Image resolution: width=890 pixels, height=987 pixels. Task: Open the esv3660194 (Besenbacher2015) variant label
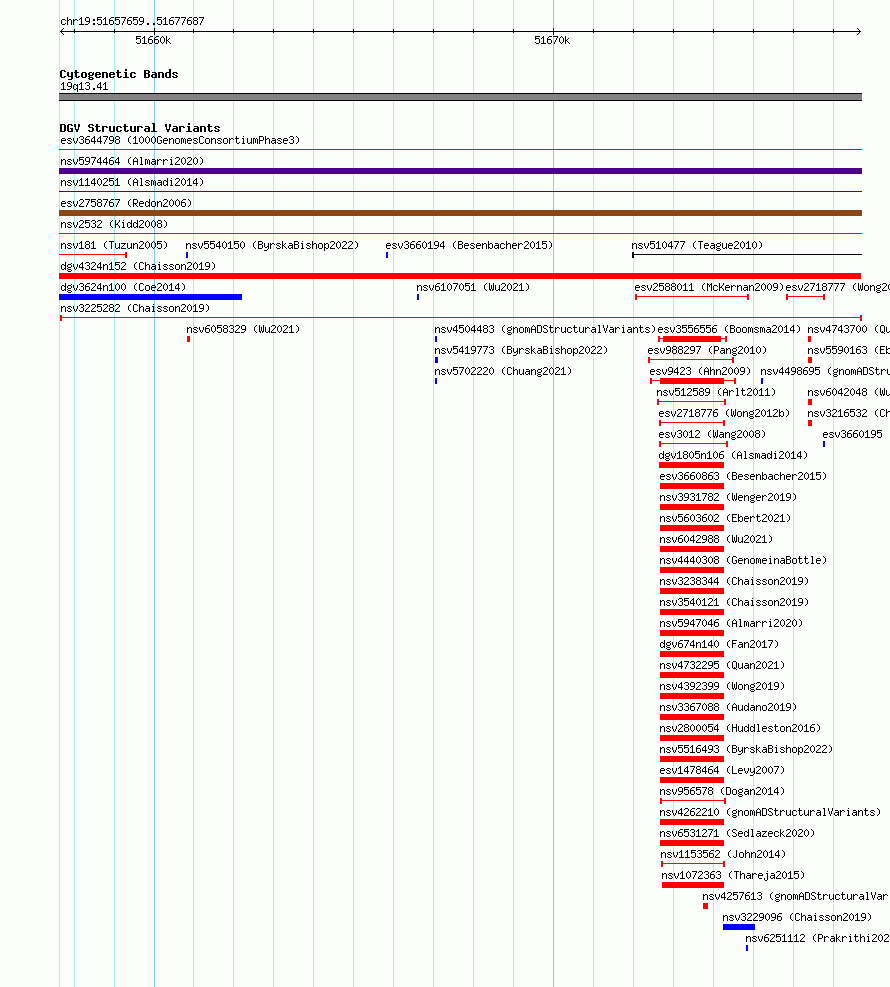(469, 245)
